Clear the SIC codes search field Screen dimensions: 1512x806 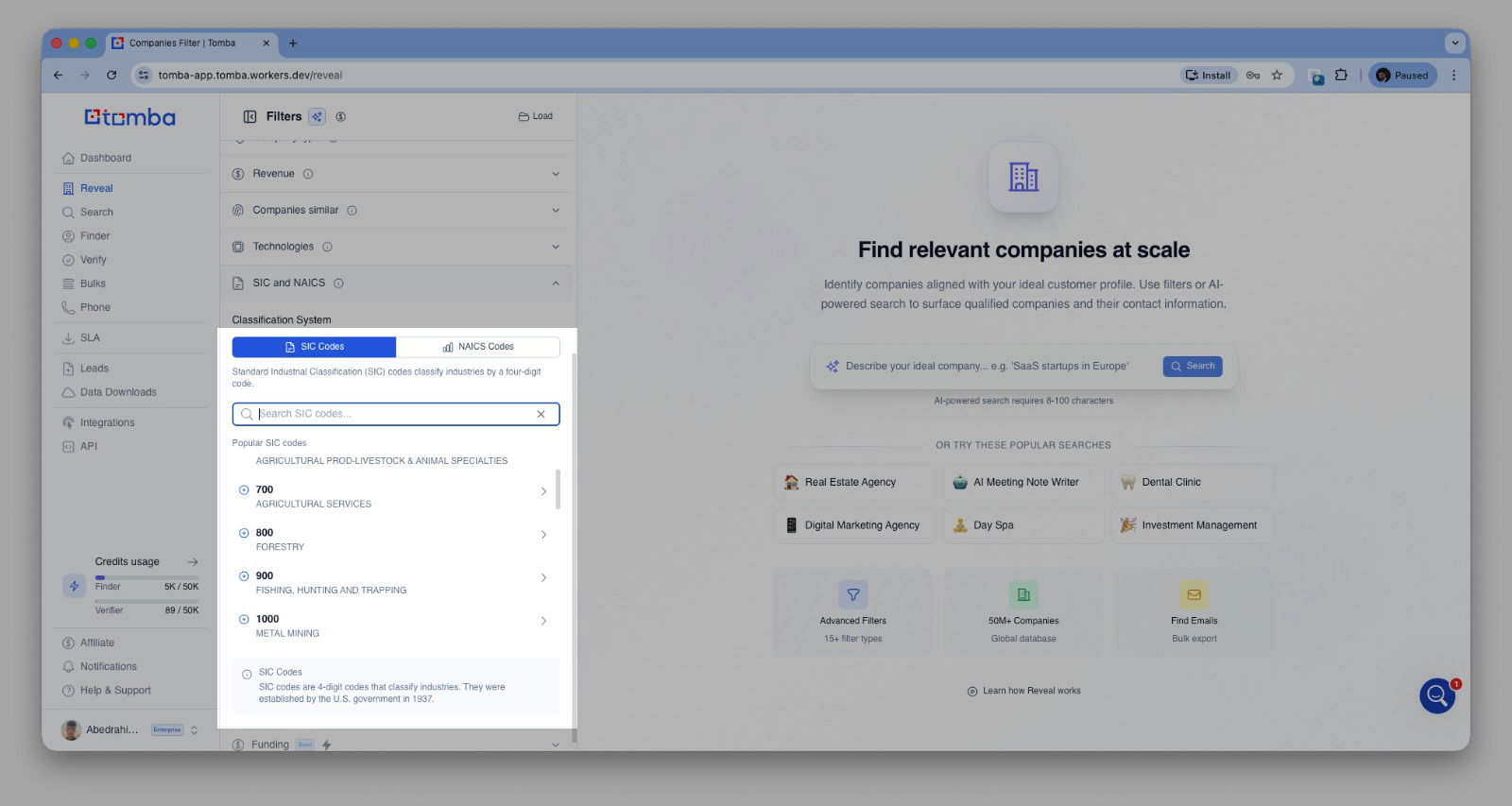[541, 414]
